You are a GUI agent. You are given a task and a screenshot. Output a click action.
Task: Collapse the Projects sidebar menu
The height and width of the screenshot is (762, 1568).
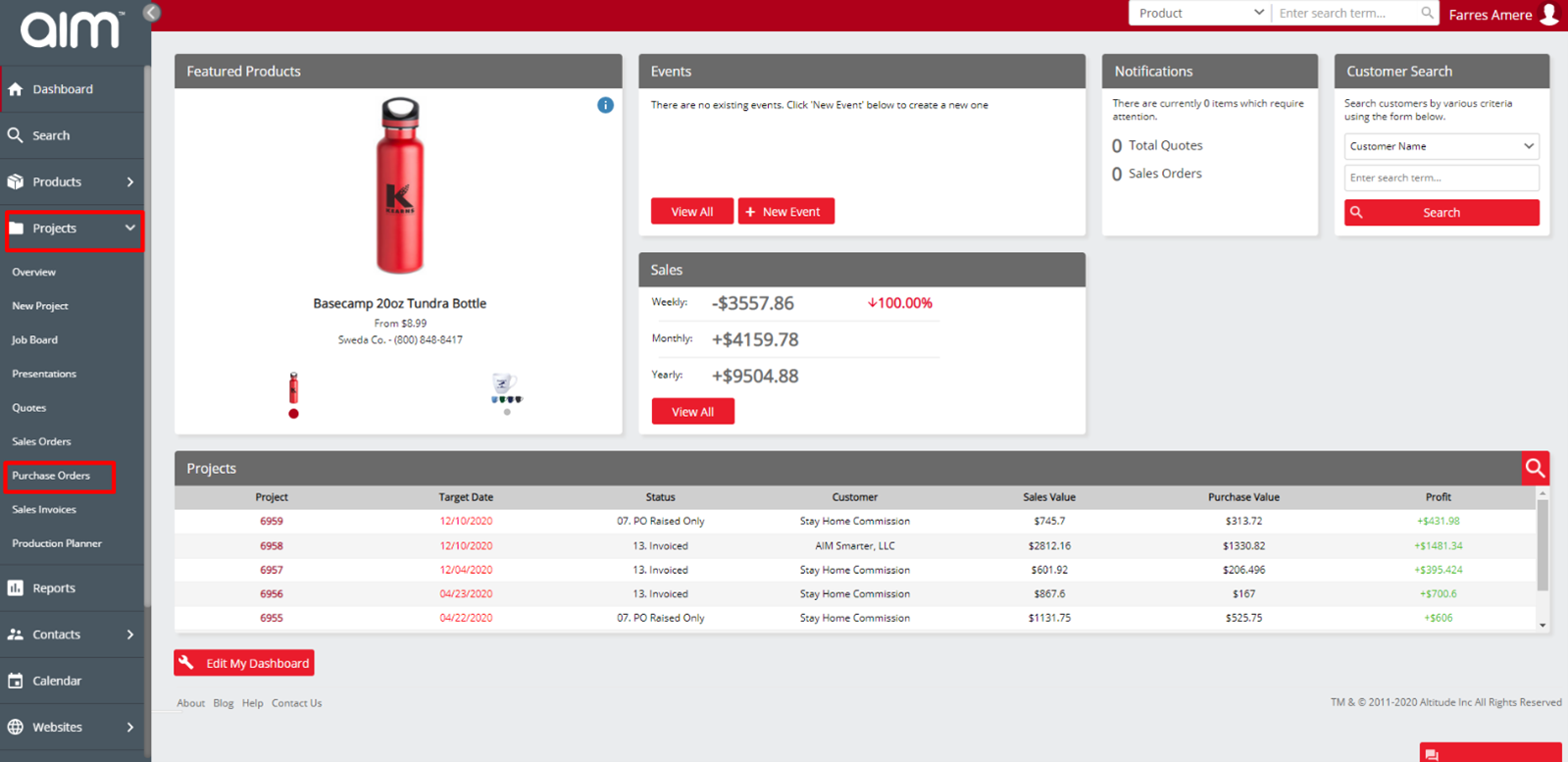point(75,229)
